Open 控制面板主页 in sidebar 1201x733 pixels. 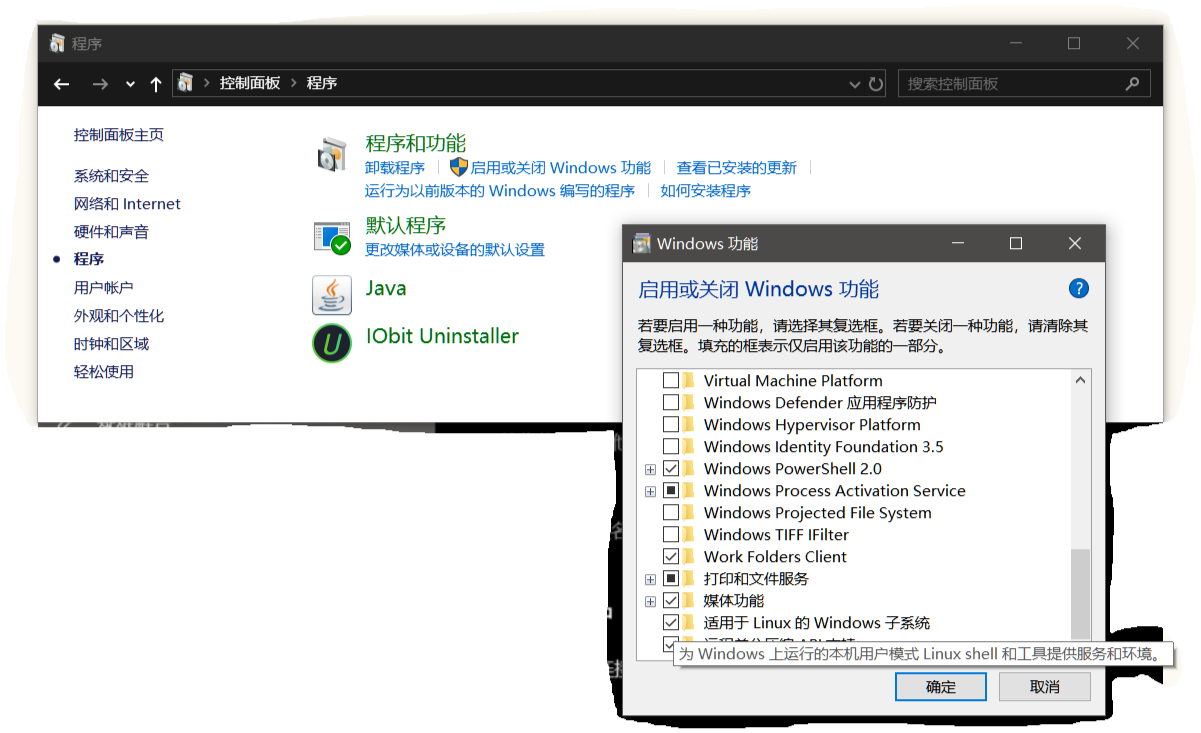pyautogui.click(x=119, y=135)
